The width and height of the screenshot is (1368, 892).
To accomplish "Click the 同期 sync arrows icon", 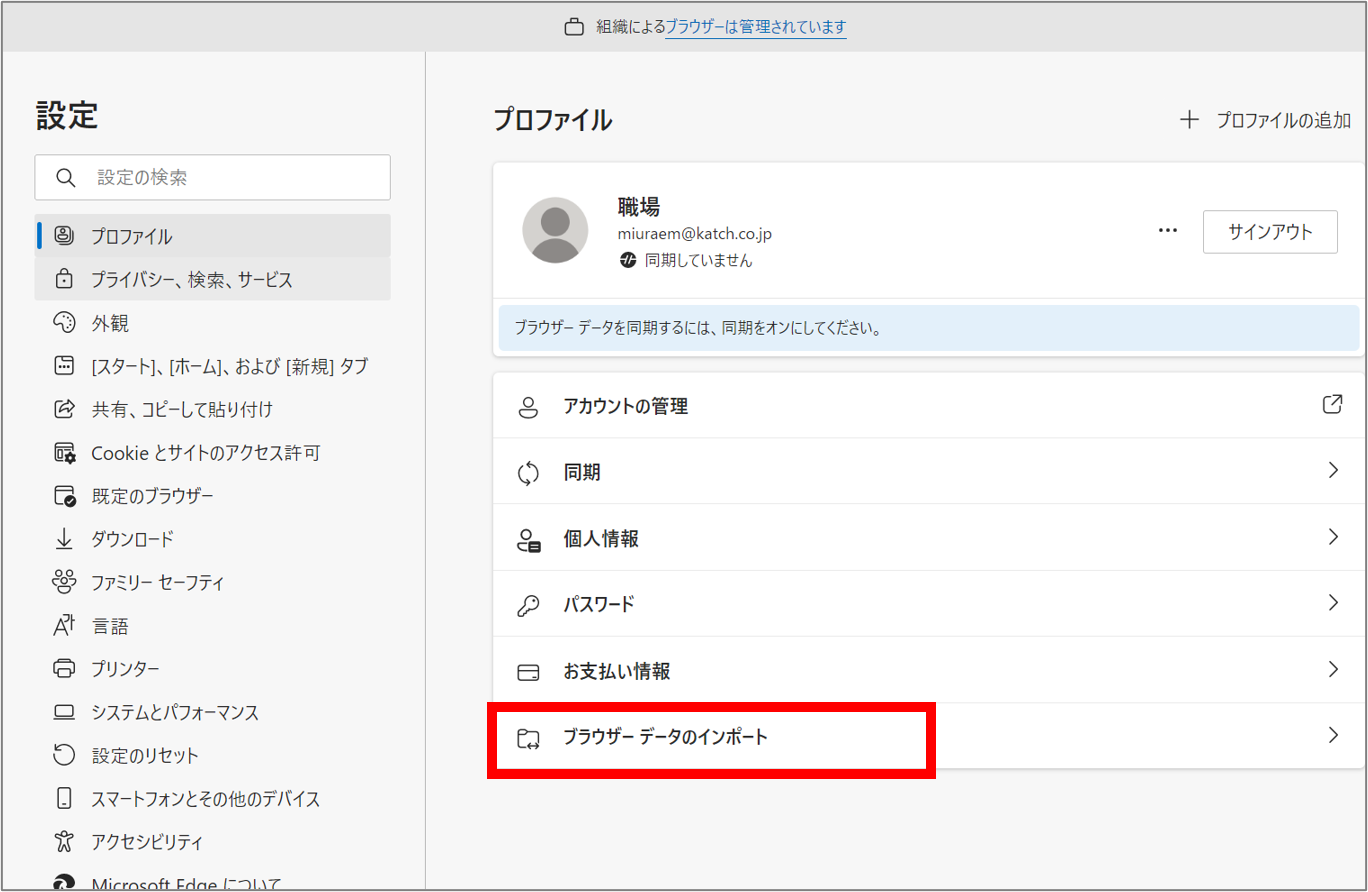I will (528, 473).
